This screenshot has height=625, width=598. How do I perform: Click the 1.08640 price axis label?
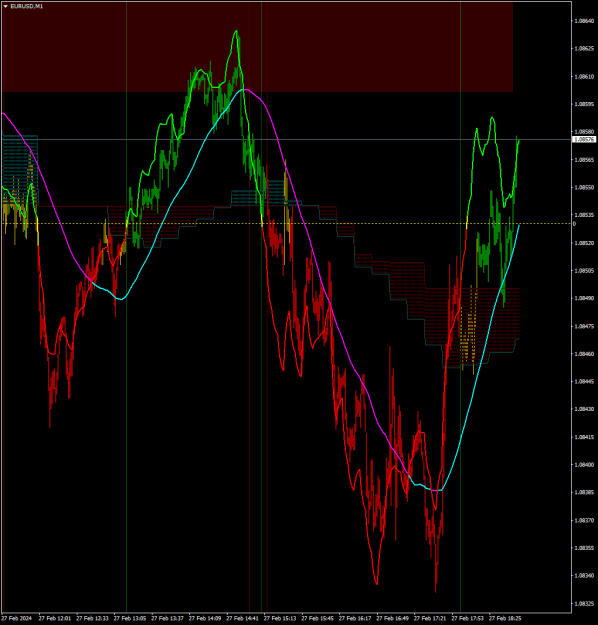[x=584, y=21]
